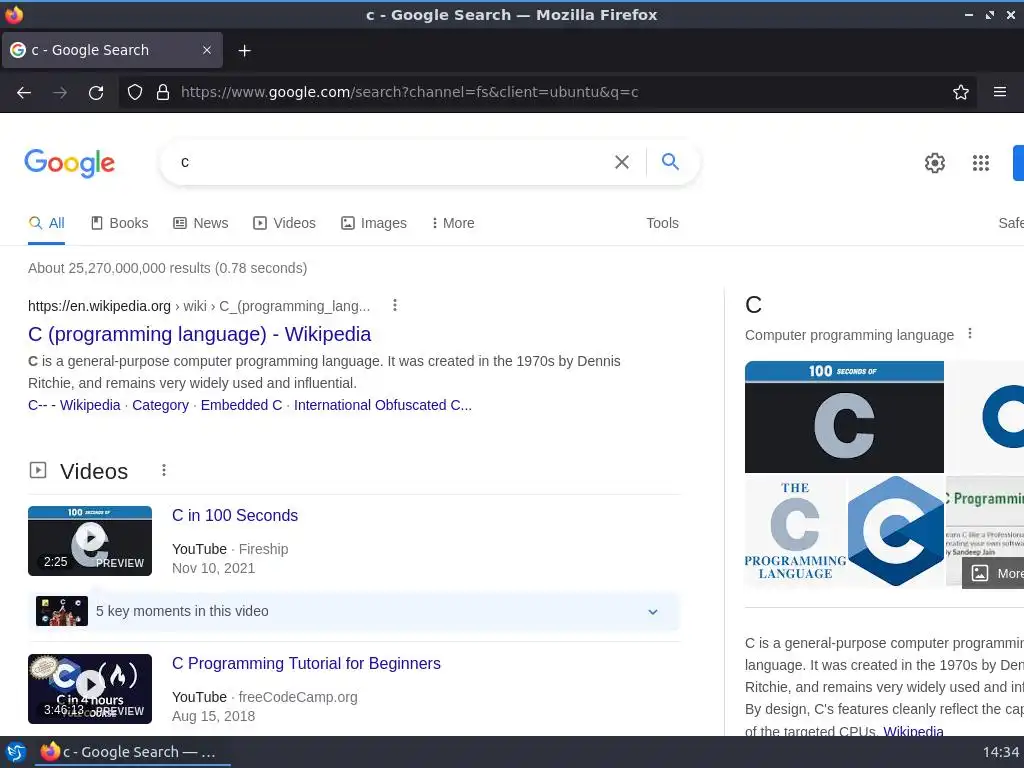Open the 'C in 100 Seconds' video title
1024x768 pixels.
(234, 515)
